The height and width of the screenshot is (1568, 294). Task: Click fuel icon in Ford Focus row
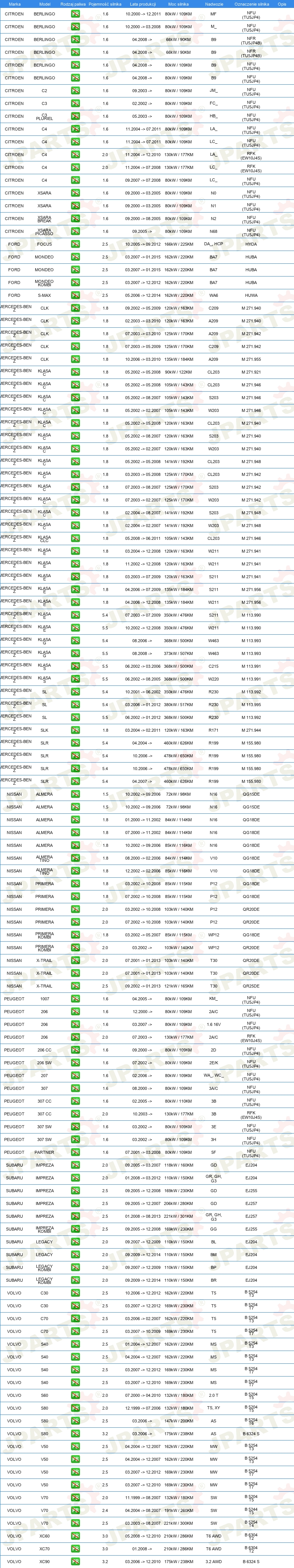tap(75, 244)
